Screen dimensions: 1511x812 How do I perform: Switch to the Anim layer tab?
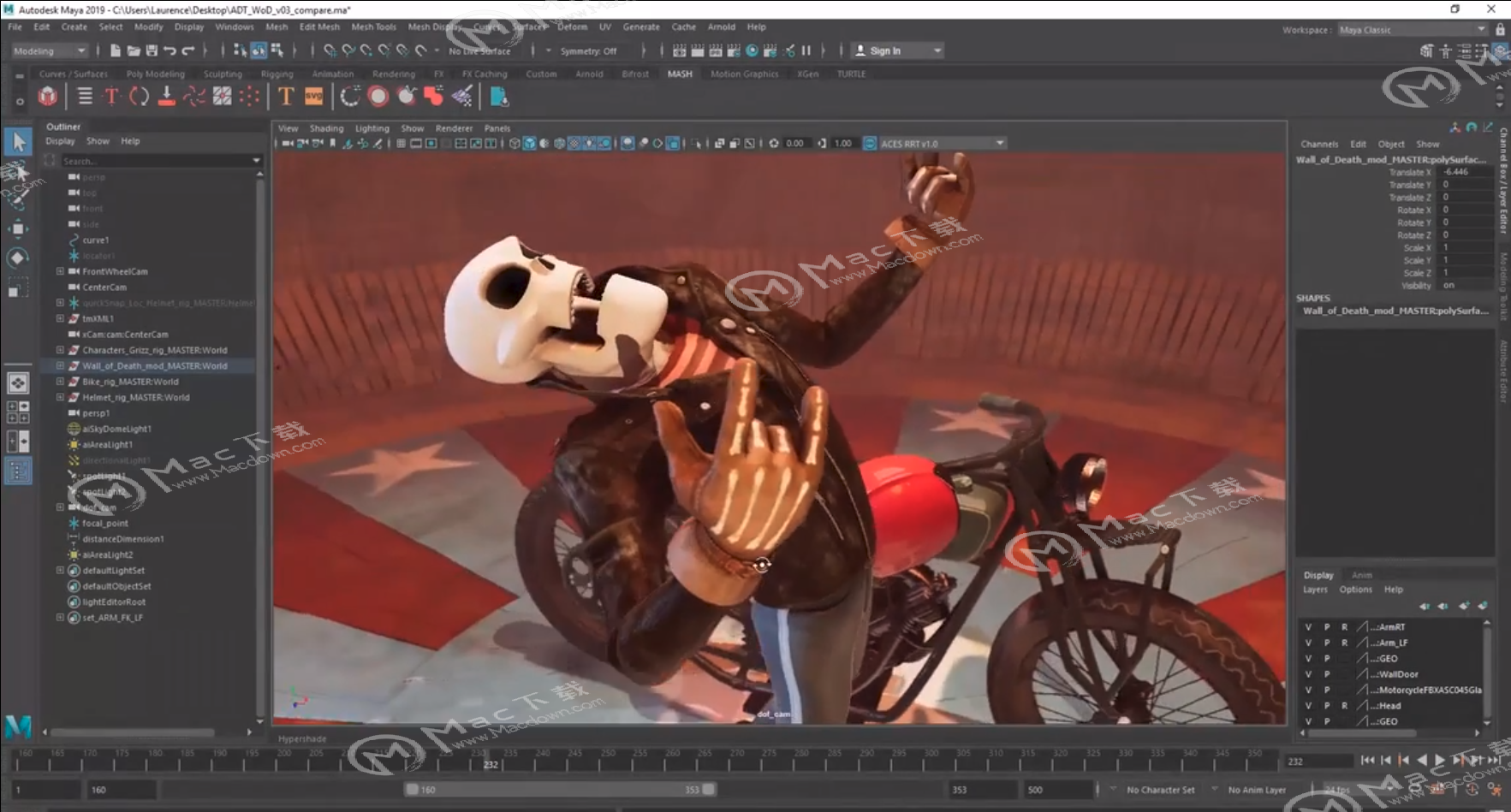tap(1361, 575)
